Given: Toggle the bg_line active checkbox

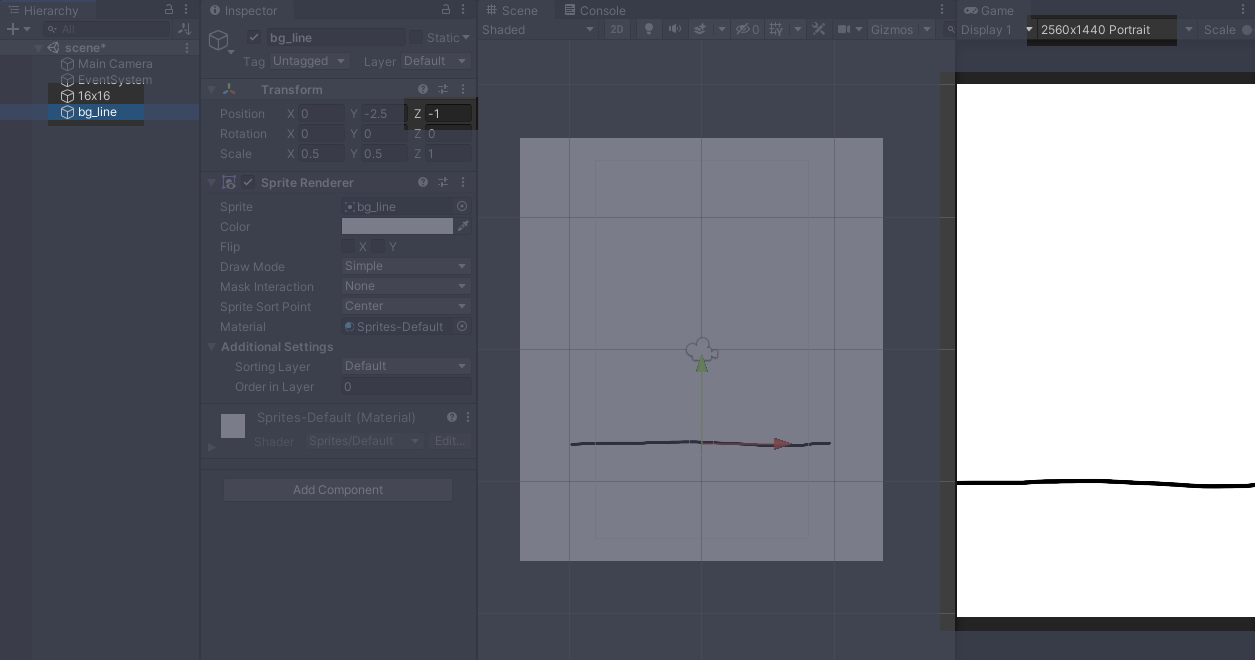Looking at the screenshot, I should point(254,37).
